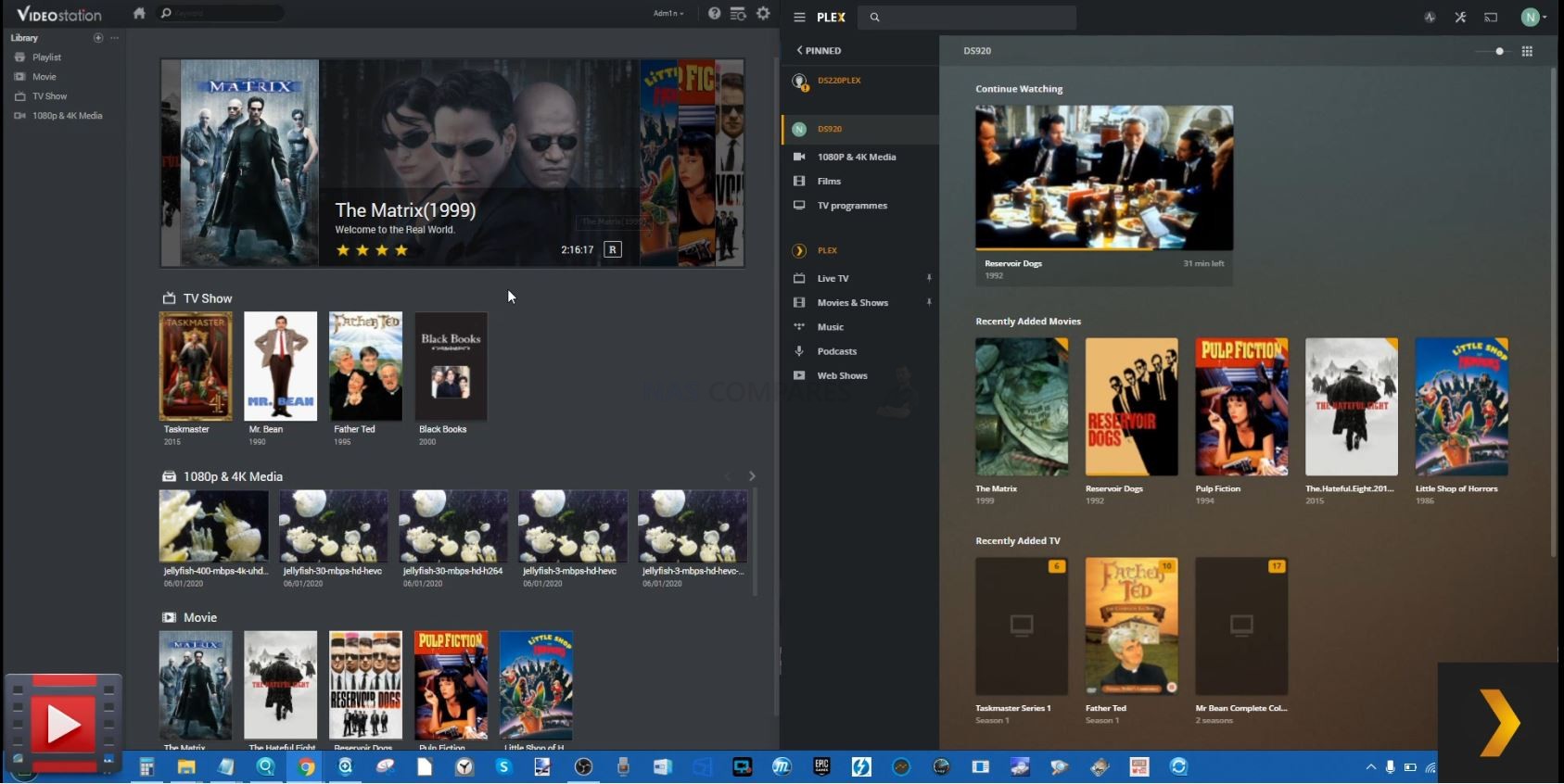This screenshot has height=784, width=1564.
Task: Open Little Shop of Horrors poster in Plex
Action: 1461,407
